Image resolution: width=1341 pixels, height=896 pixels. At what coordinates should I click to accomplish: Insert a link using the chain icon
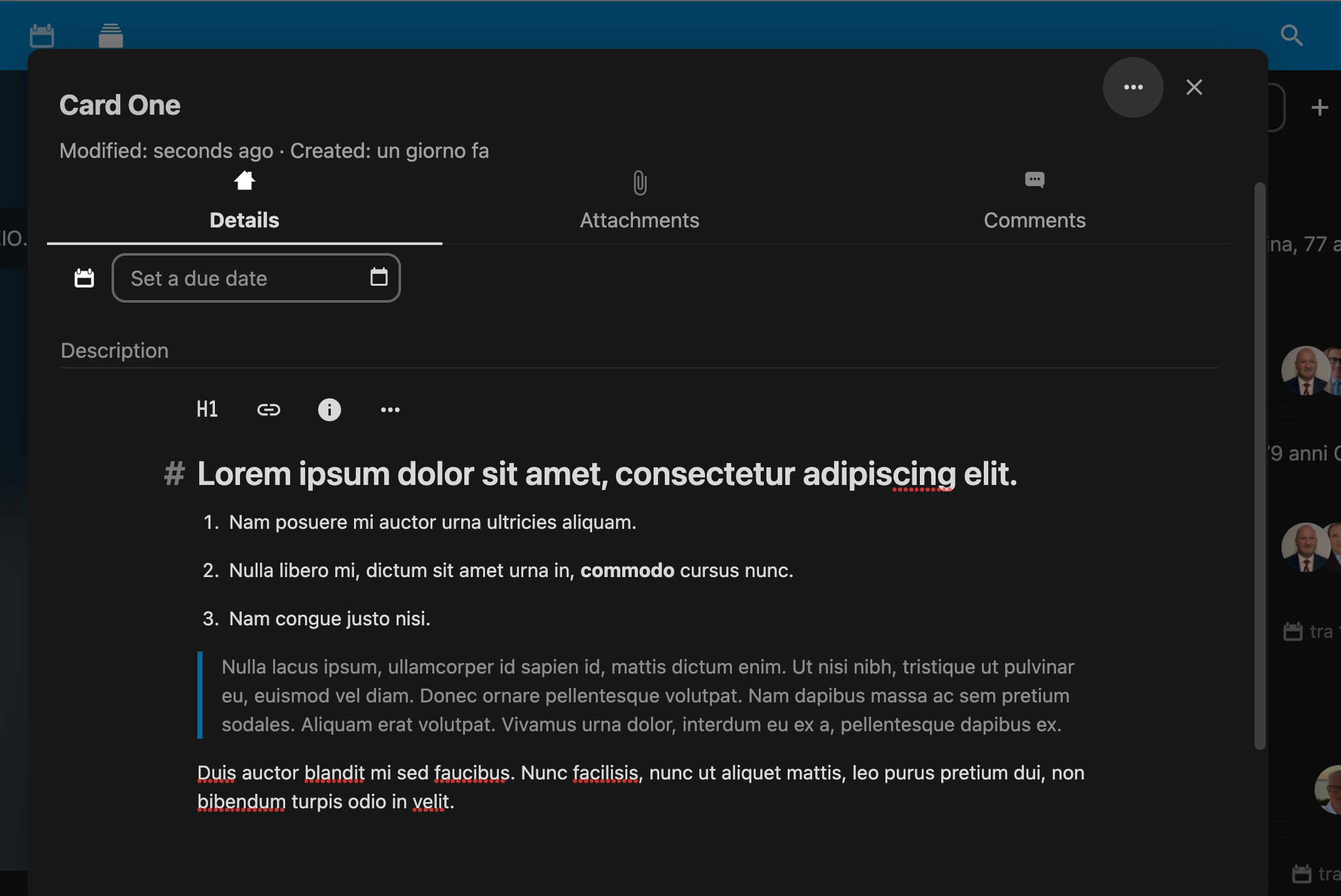(269, 409)
